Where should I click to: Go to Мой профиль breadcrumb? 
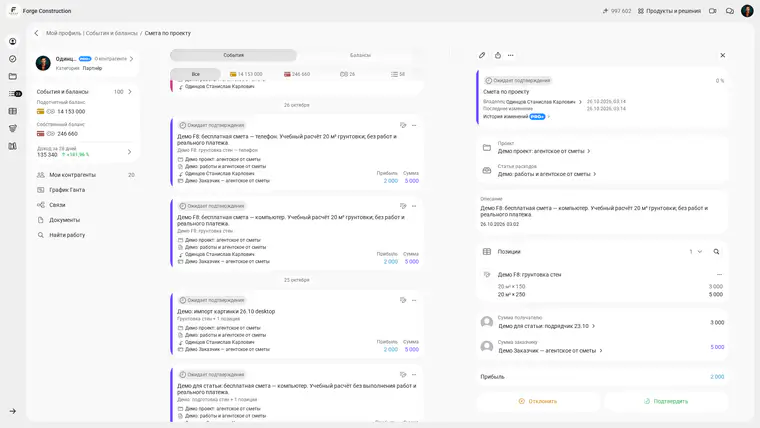63,33
